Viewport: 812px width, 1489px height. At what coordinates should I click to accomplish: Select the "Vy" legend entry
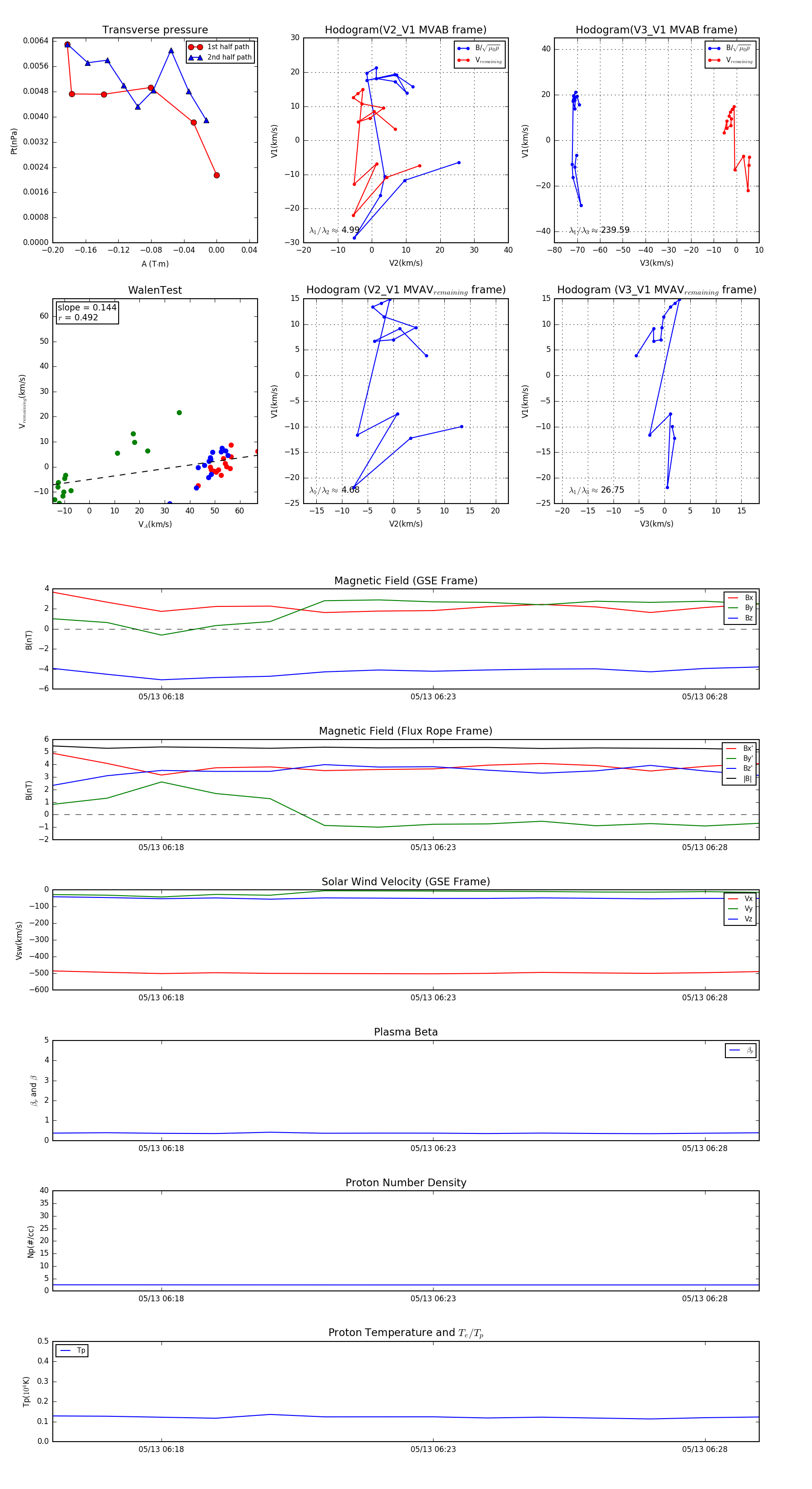740,909
